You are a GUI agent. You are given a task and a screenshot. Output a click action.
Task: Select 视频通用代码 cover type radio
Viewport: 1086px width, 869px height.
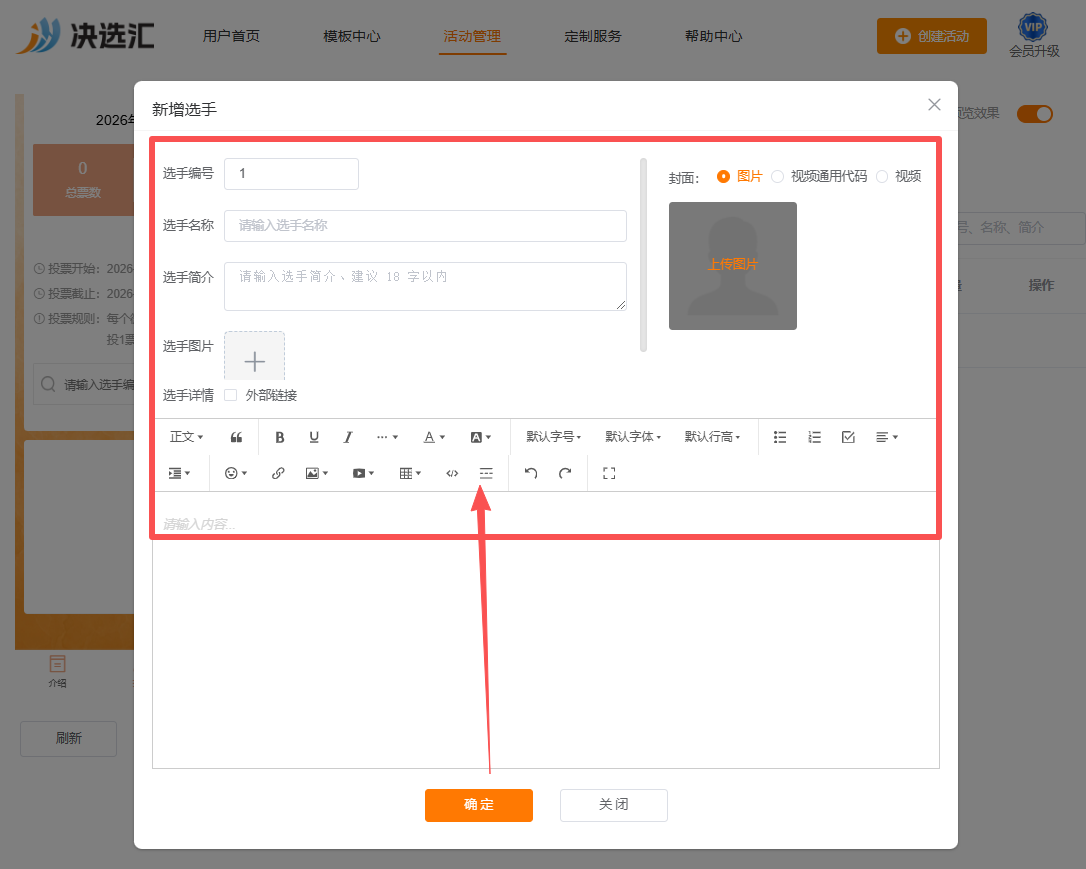(x=778, y=177)
